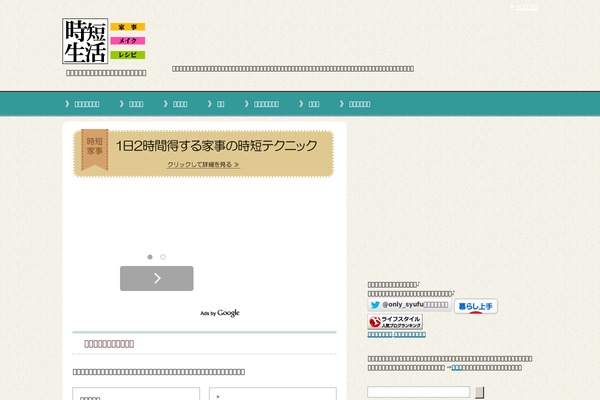
Task: Open the 1日2時間得する家事の時短テクニック banner
Action: tap(203, 153)
